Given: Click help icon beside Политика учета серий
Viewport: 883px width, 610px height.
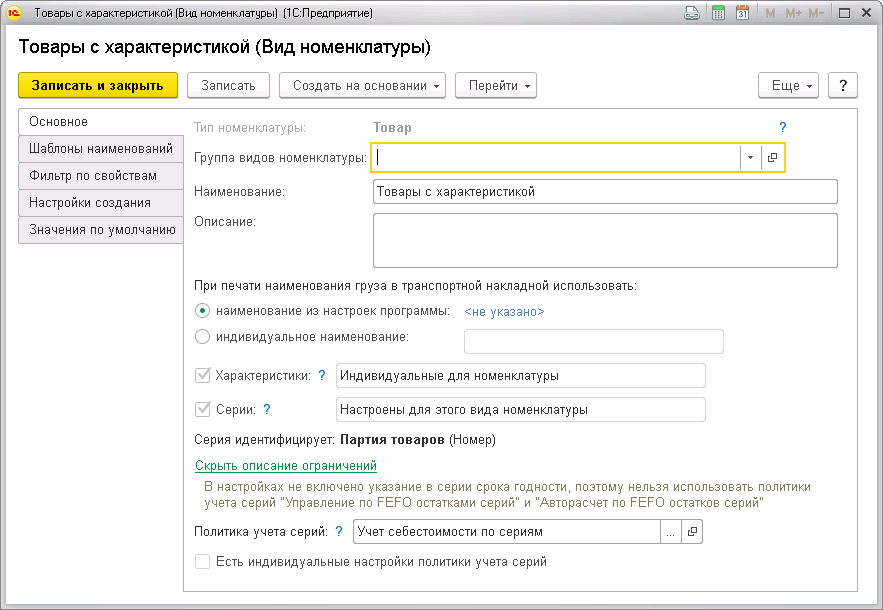Looking at the screenshot, I should pos(339,532).
